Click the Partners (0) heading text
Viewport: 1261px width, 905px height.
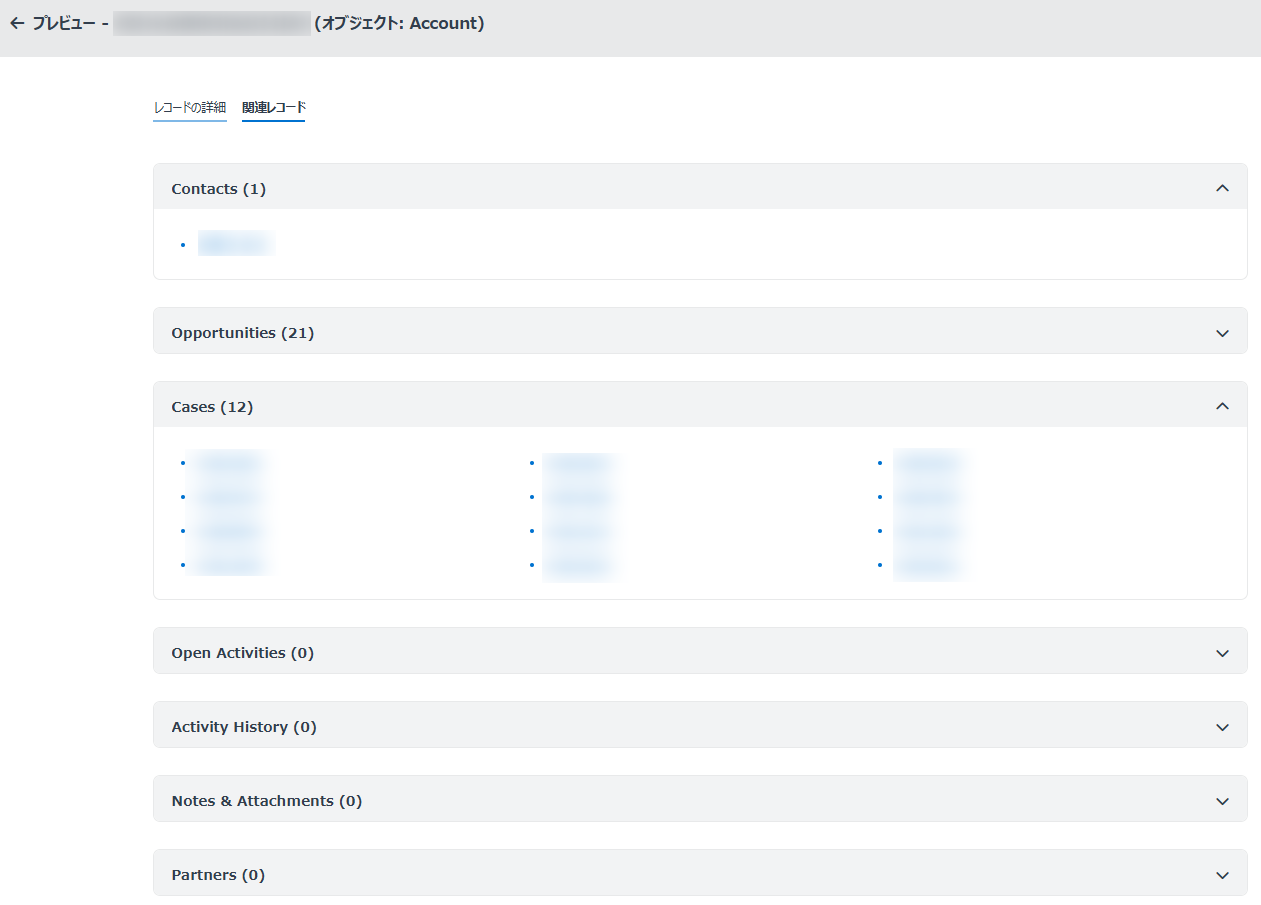pos(217,875)
